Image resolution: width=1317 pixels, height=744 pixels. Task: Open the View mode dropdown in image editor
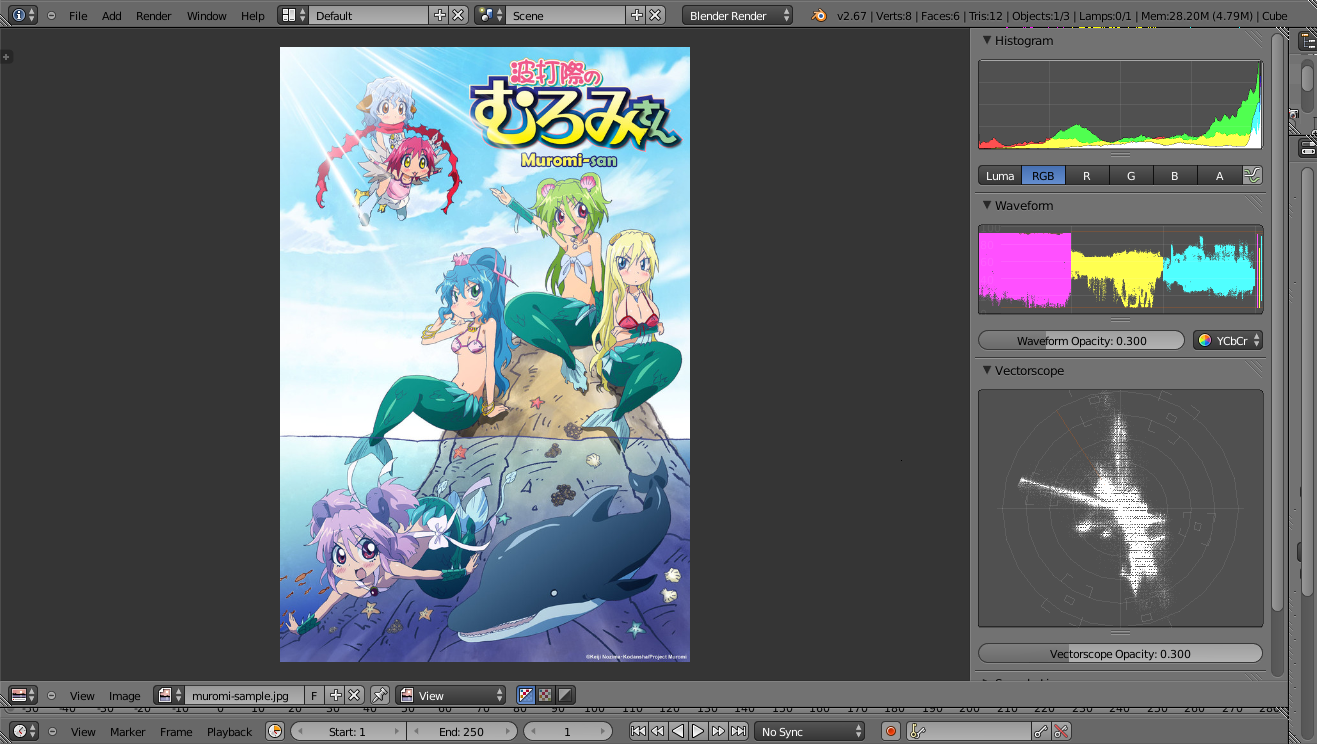point(451,695)
